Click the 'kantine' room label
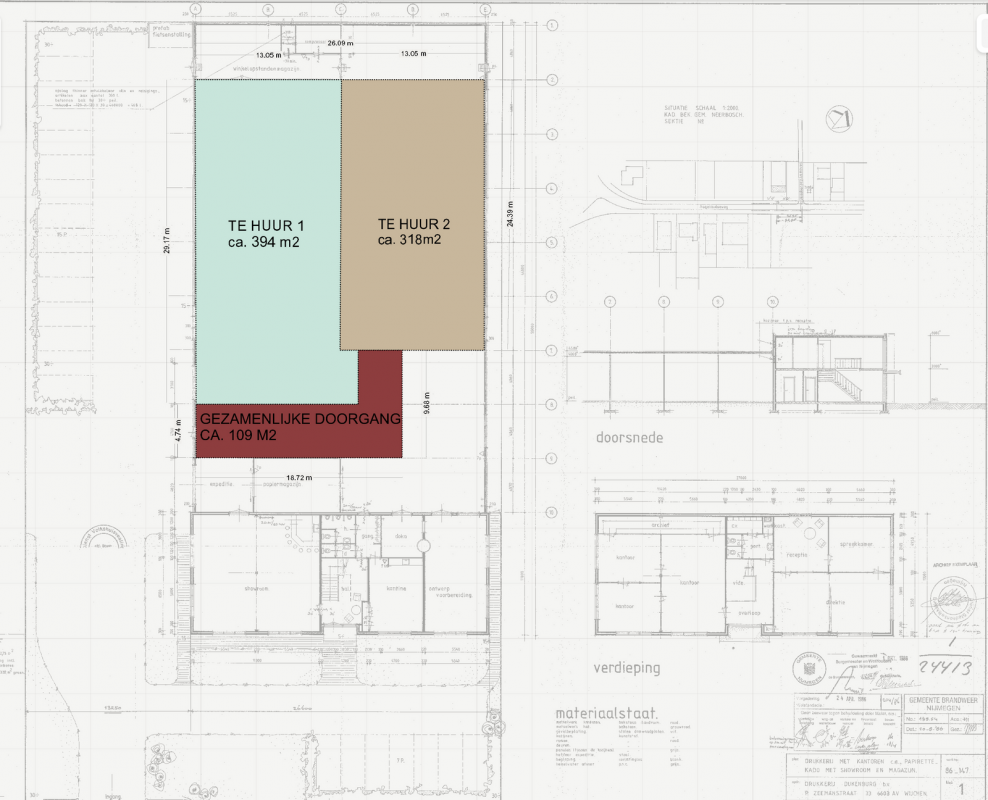 pos(396,588)
